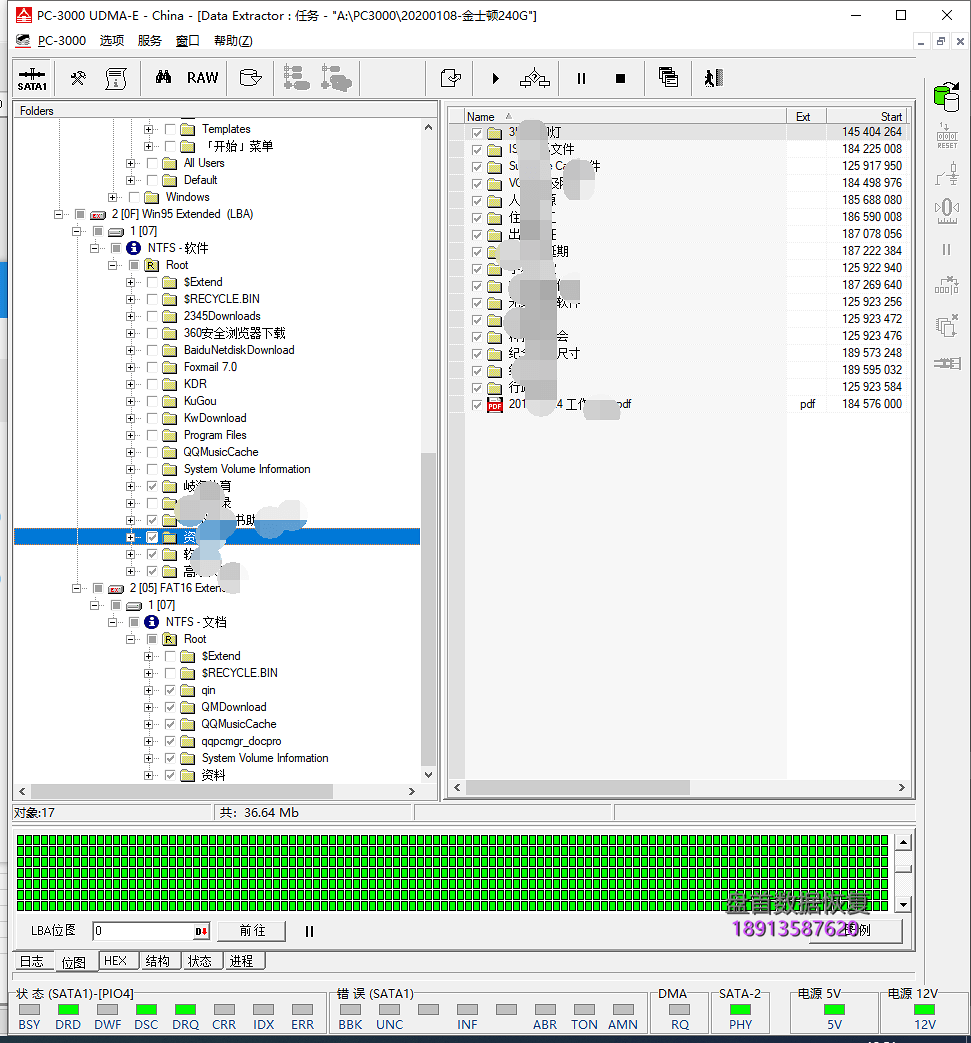Image resolution: width=971 pixels, height=1043 pixels.
Task: Click the green database icon on right sidebar
Action: pyautogui.click(x=945, y=97)
